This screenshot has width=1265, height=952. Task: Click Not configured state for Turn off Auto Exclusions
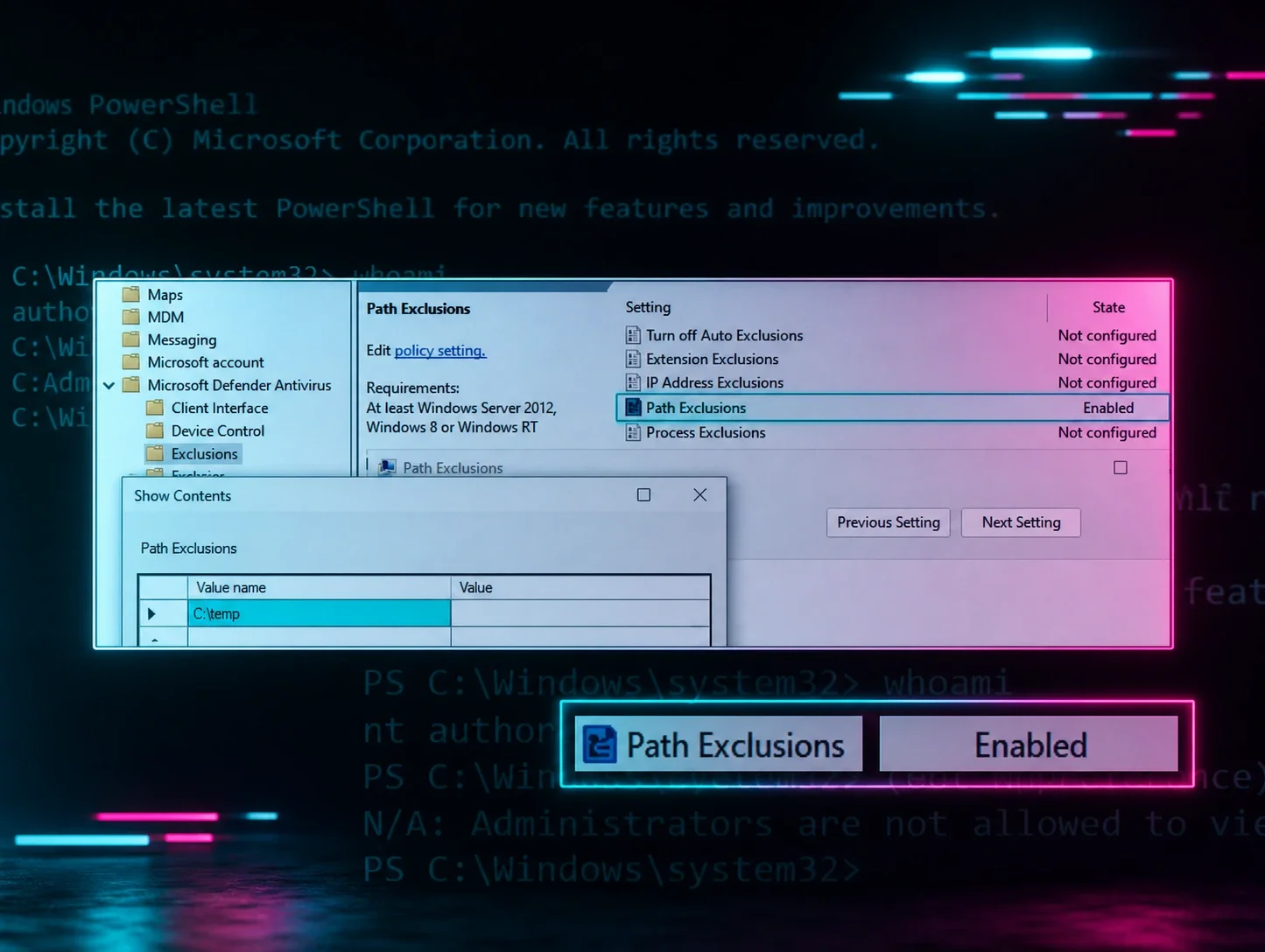[x=1107, y=335]
